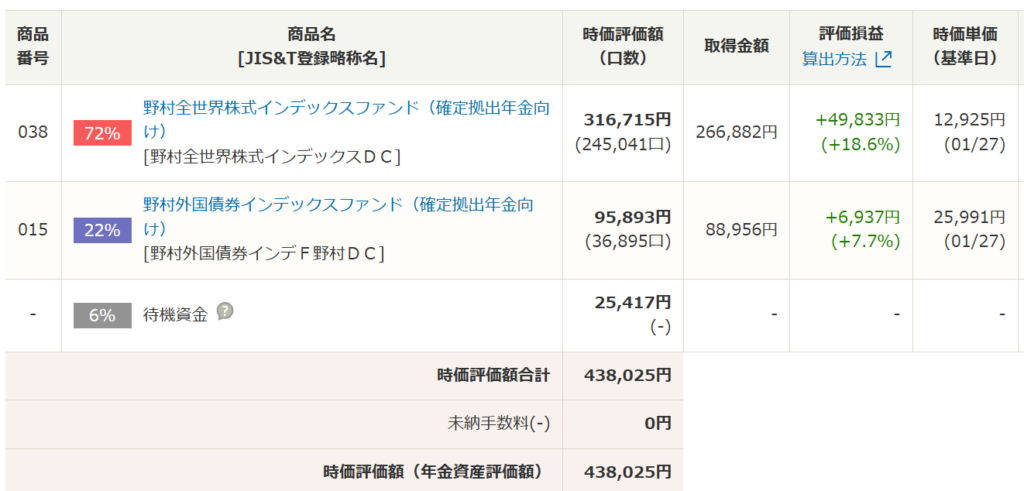Select product number 015 cell
Image resolution: width=1024 pixels, height=491 pixels.
click(x=33, y=229)
